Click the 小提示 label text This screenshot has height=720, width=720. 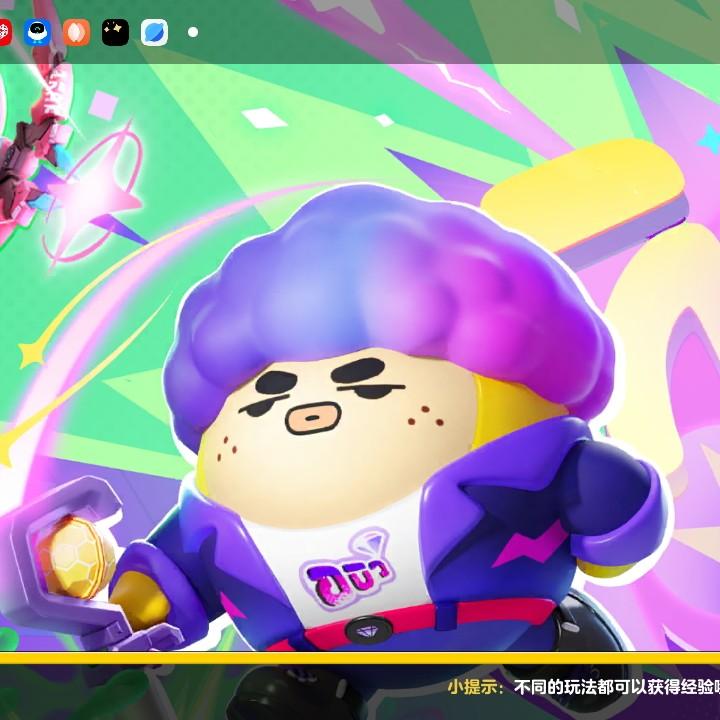pos(476,687)
